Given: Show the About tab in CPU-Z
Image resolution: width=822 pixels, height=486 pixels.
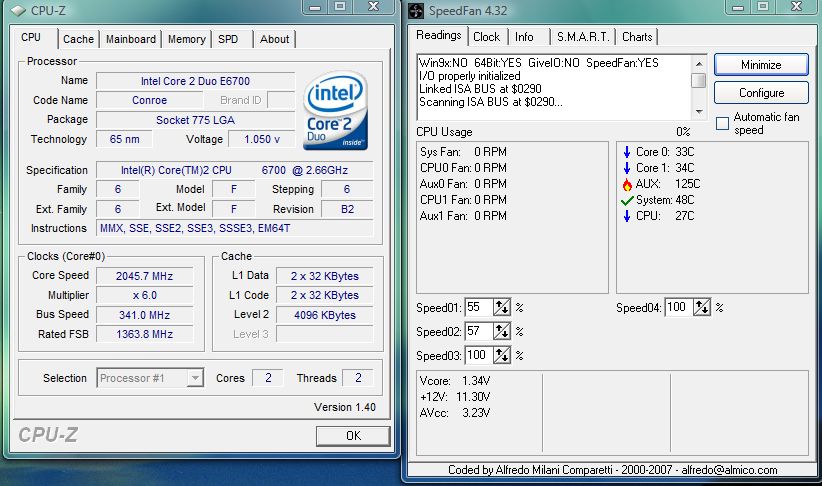Looking at the screenshot, I should coord(274,39).
